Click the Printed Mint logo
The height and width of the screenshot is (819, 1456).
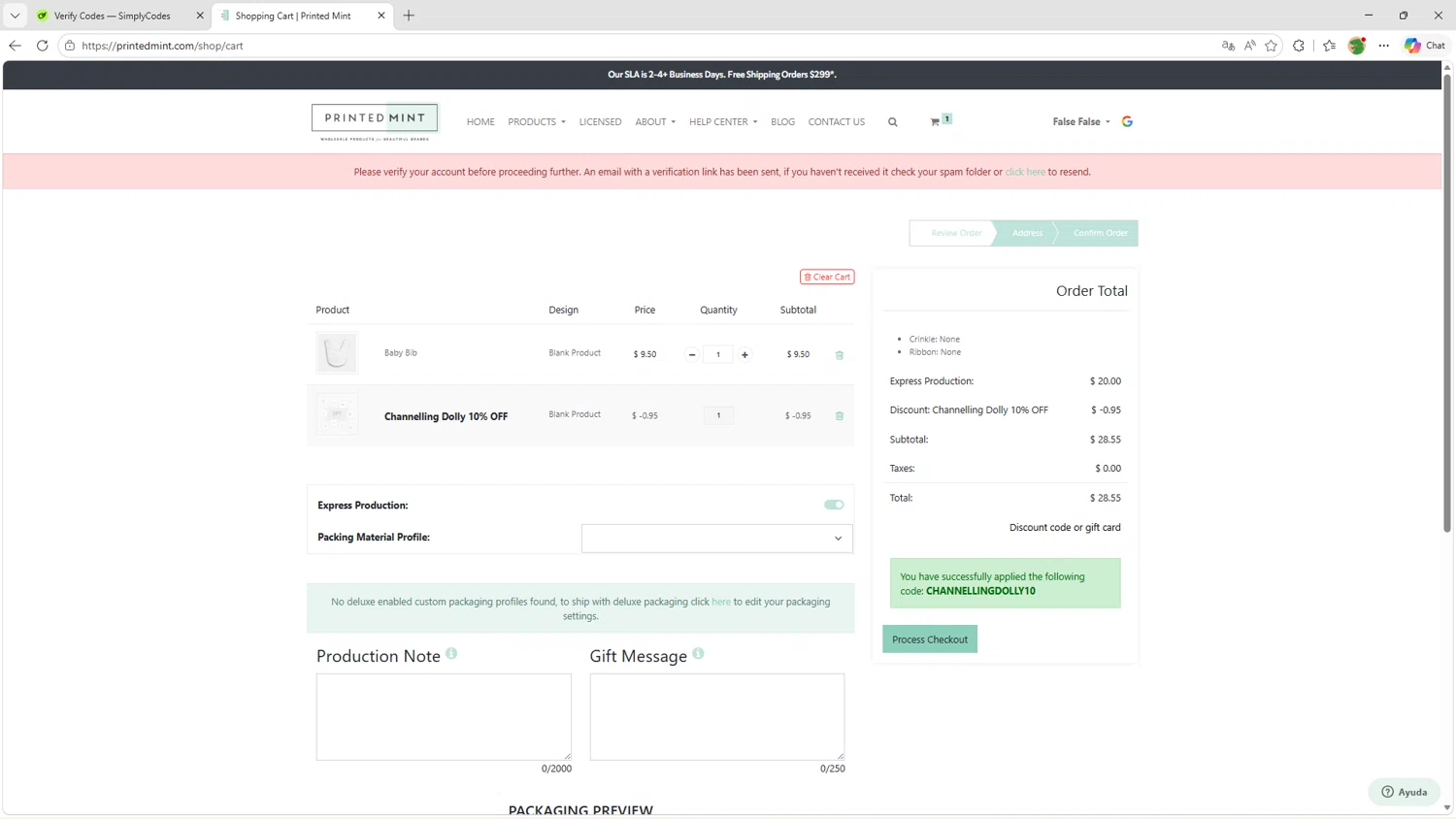point(375,122)
